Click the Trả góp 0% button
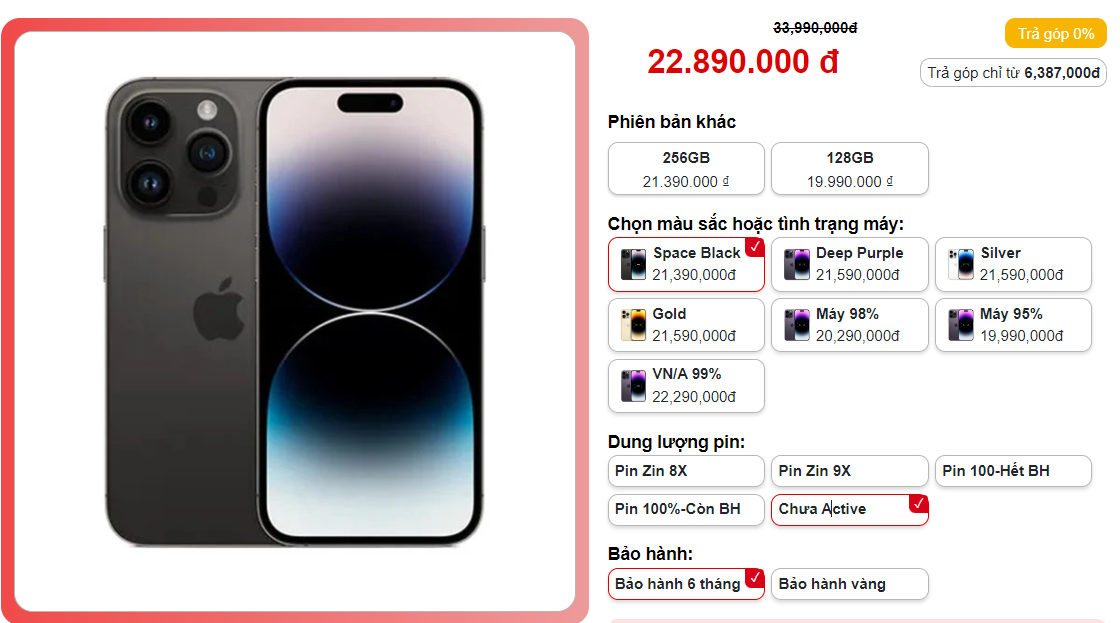 (x=1056, y=34)
